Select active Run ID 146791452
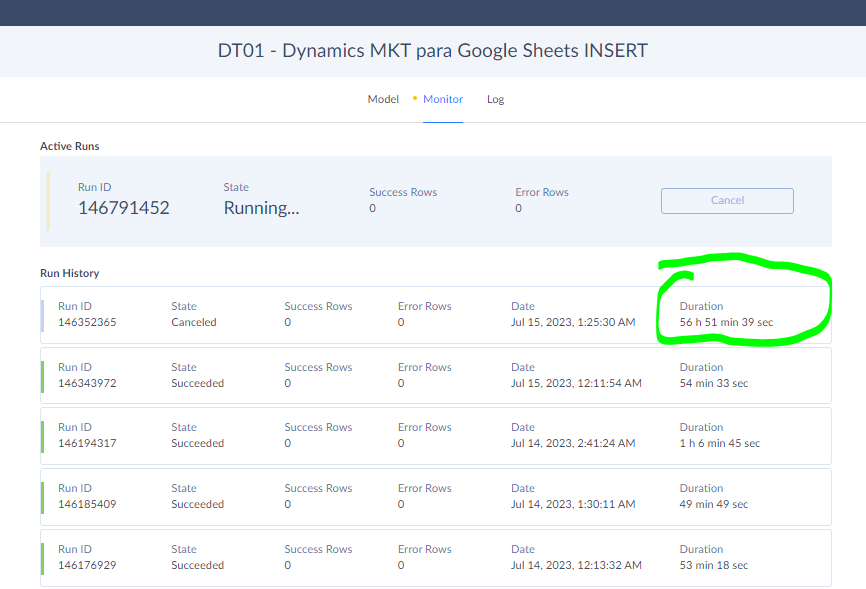 coord(124,208)
